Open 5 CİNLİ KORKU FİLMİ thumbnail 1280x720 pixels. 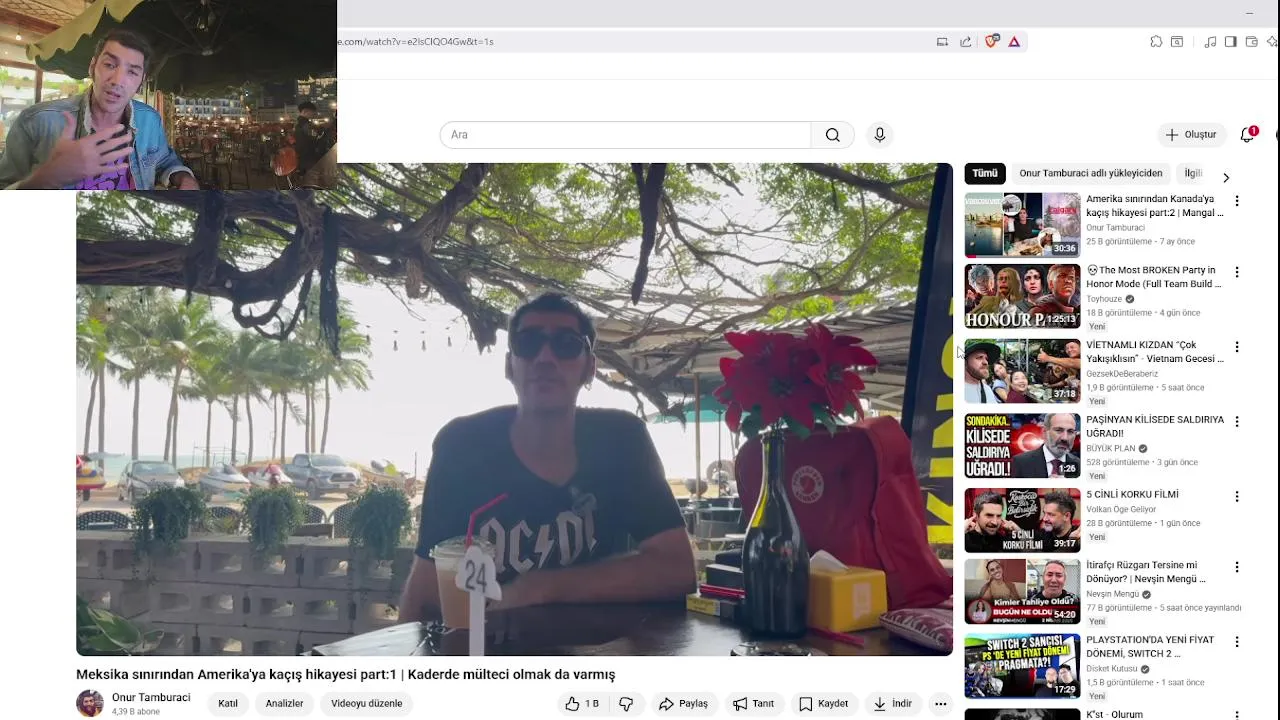point(1022,520)
